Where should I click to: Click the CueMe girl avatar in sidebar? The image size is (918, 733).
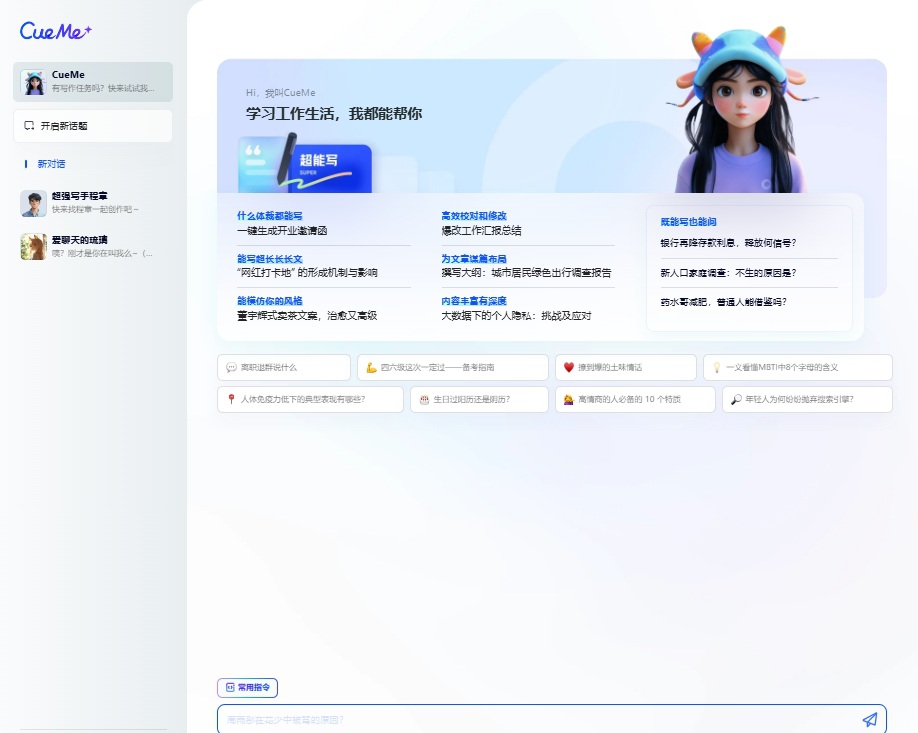click(x=34, y=82)
